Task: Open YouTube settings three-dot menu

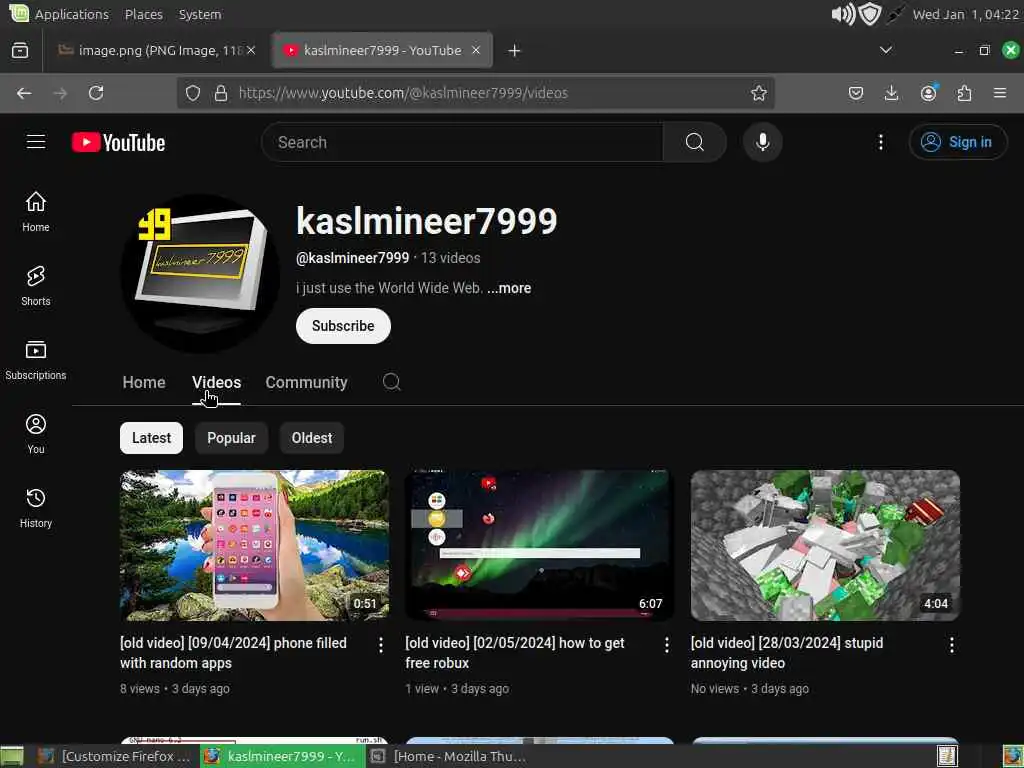Action: click(880, 142)
